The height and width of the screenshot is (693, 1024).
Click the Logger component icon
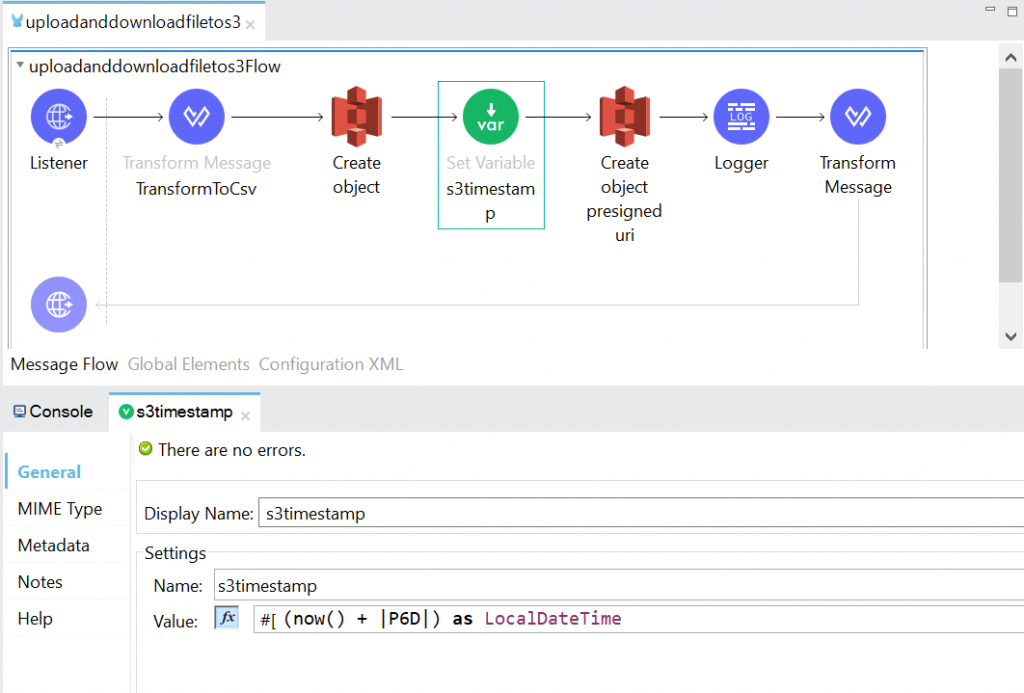point(741,116)
